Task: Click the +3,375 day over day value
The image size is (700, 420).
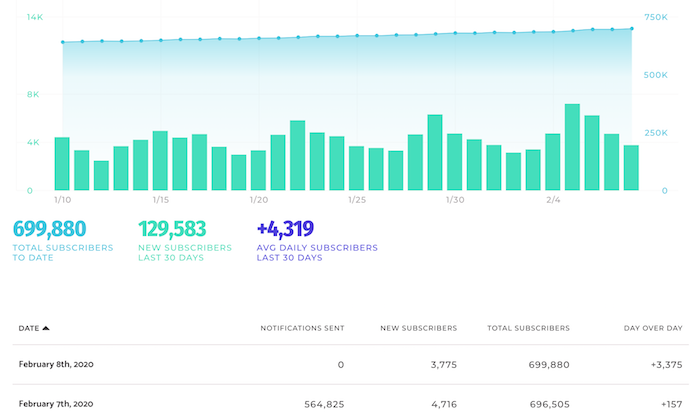Action: coord(667,365)
